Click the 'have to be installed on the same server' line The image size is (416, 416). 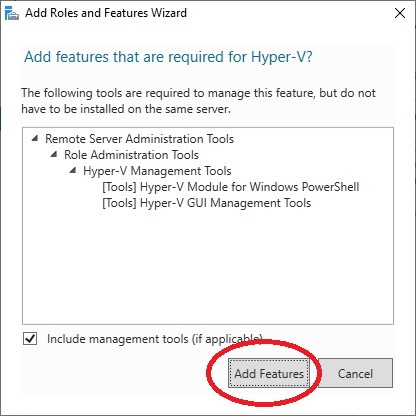tap(126, 109)
